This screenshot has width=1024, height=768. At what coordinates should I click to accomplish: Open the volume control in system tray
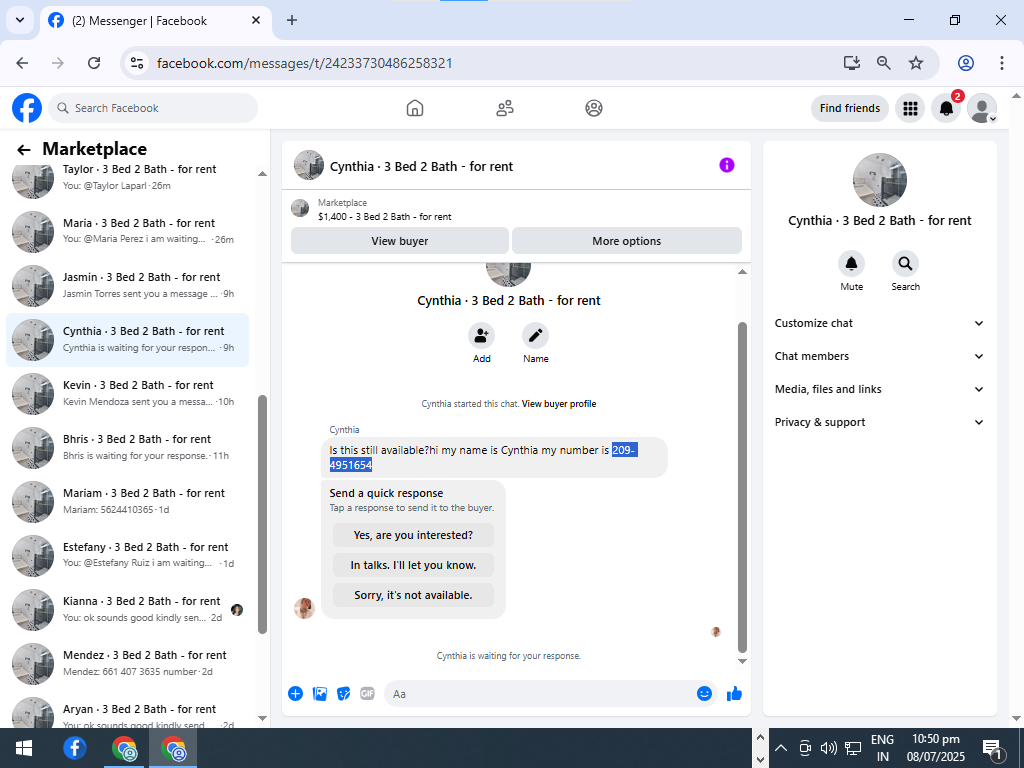[x=829, y=748]
